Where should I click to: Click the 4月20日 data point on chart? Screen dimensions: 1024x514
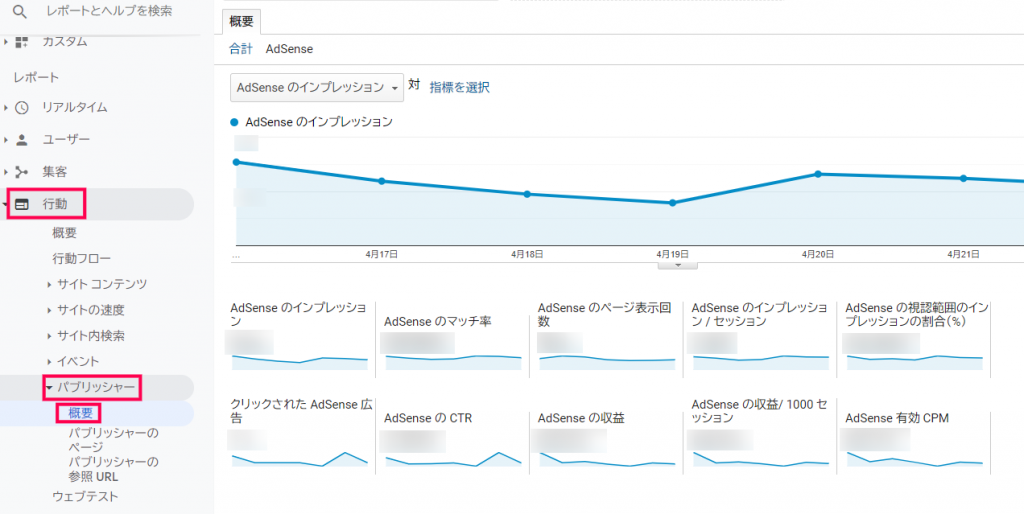(x=818, y=174)
